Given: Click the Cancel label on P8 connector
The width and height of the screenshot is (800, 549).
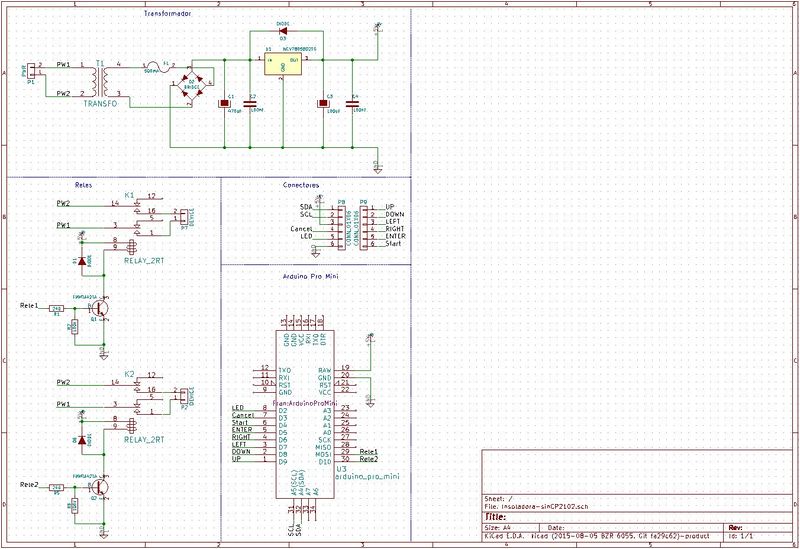Looking at the screenshot, I should pyautogui.click(x=301, y=229).
